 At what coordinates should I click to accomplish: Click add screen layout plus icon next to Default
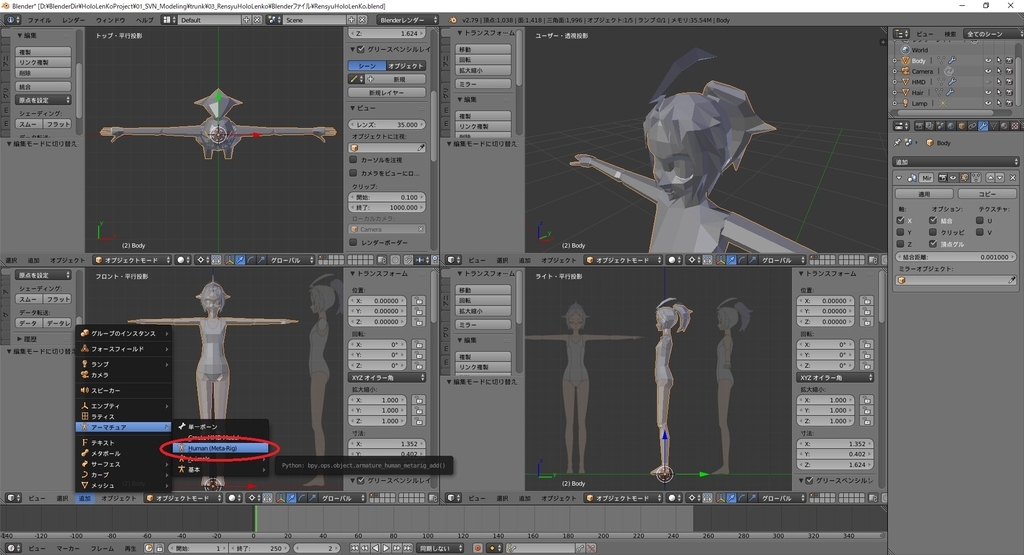247,20
